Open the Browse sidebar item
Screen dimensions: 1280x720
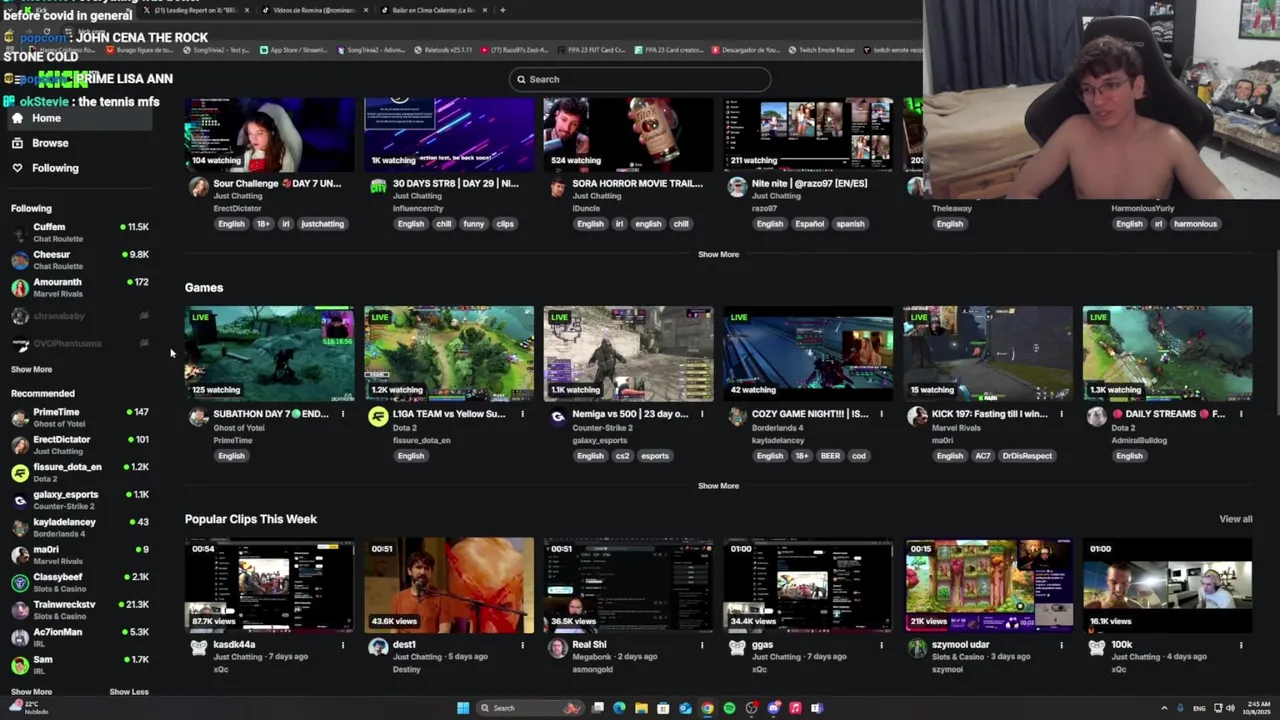click(80, 143)
